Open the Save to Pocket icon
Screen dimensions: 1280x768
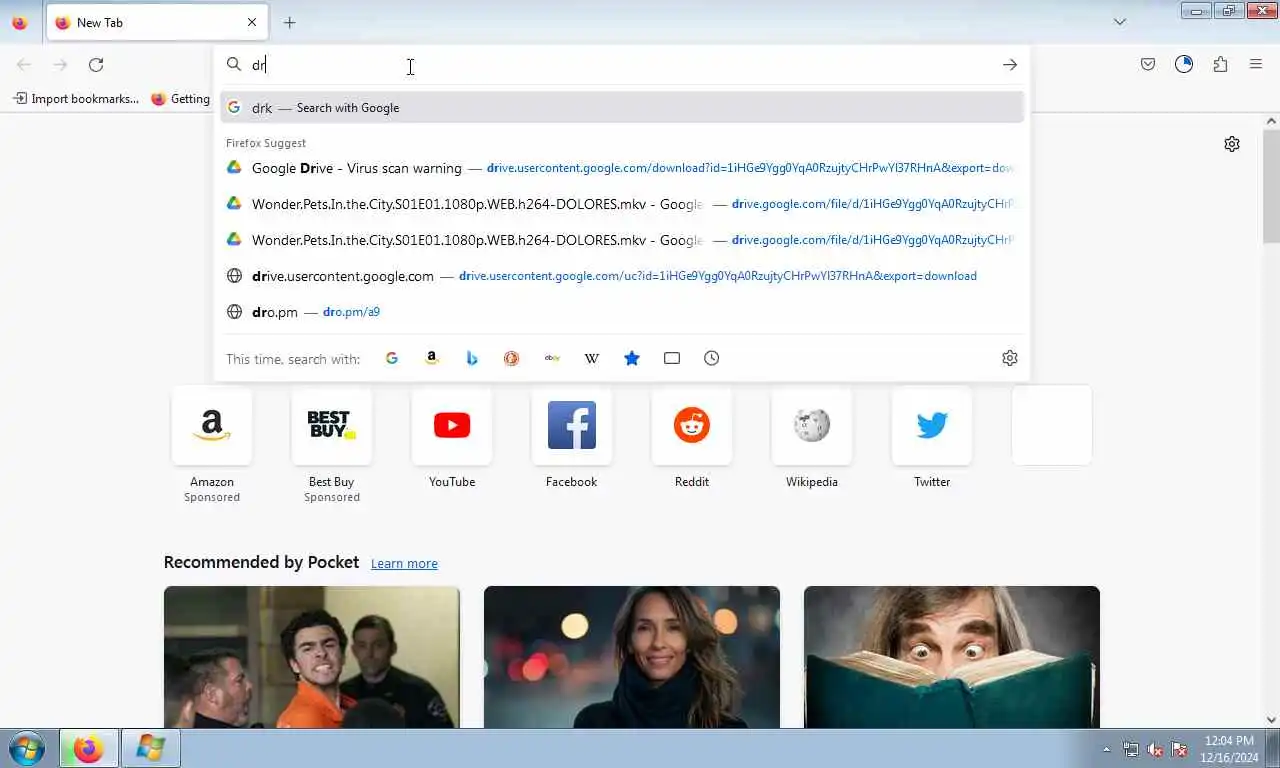point(1148,65)
